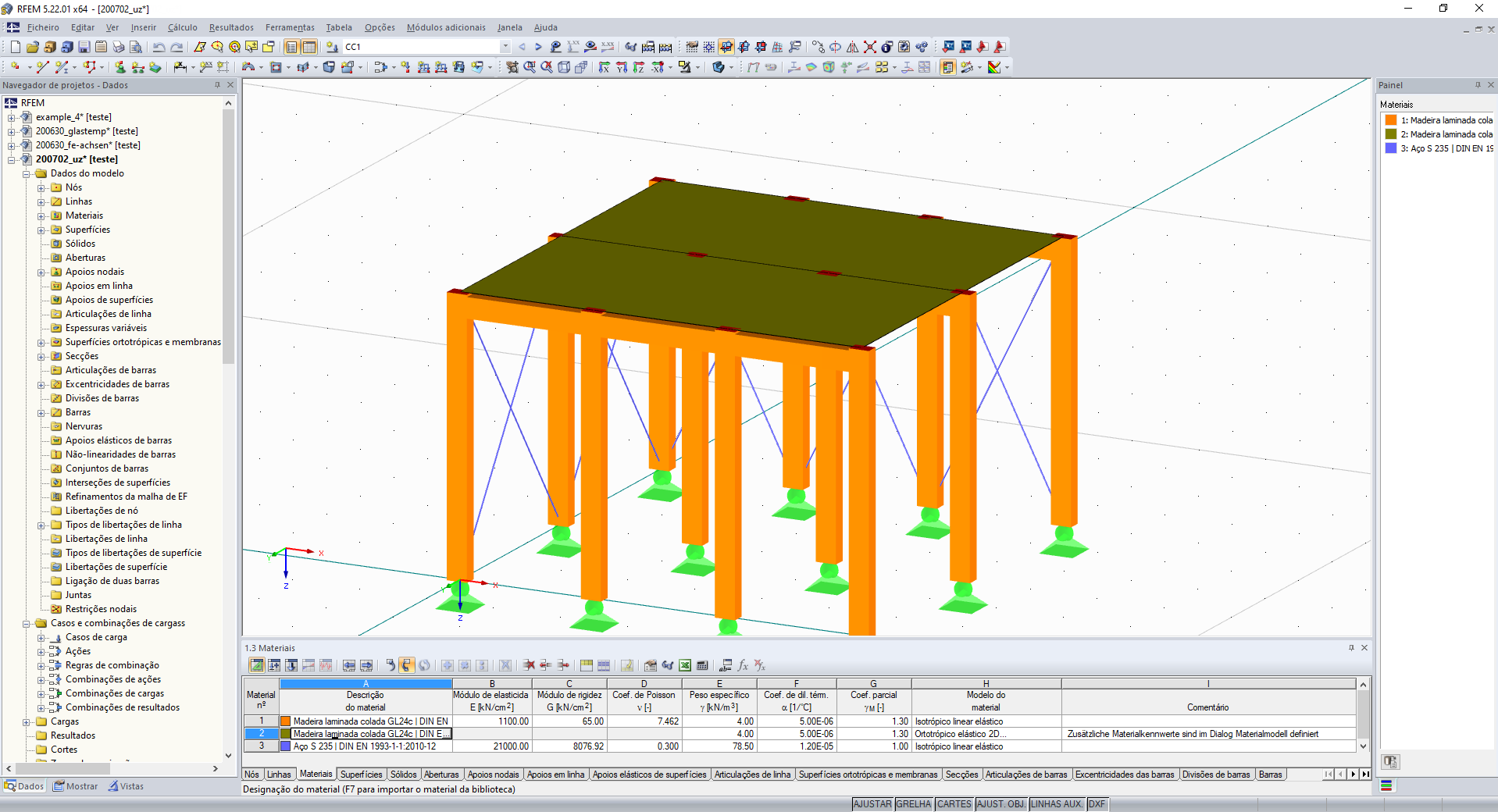The image size is (1498, 812).
Task: Toggle the control panel display
Action: click(948, 67)
